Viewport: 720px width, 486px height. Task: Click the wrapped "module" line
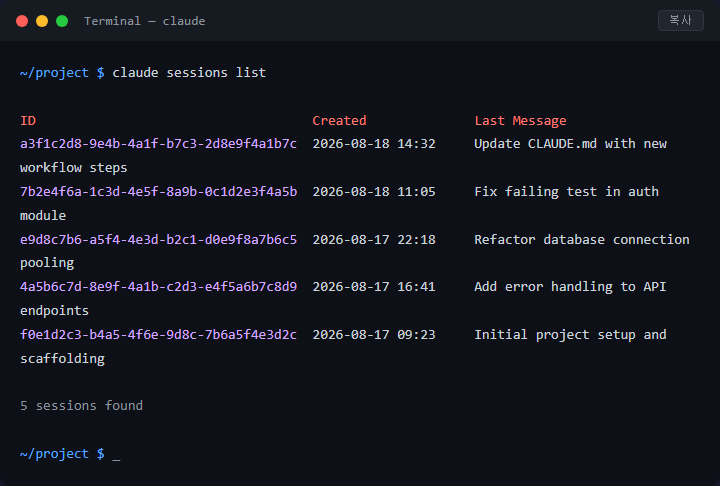43,215
